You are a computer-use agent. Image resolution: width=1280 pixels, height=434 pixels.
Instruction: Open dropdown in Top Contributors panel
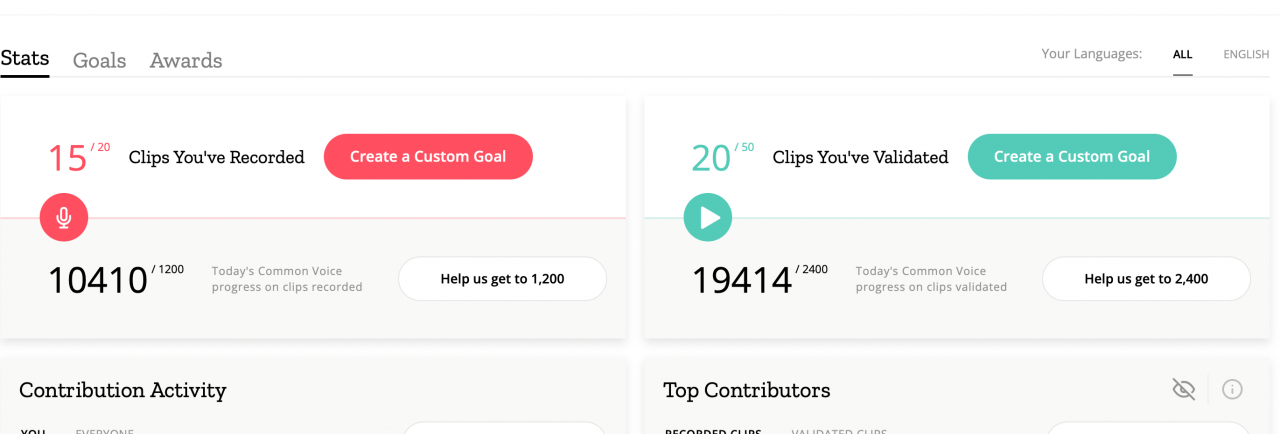tap(1148, 428)
